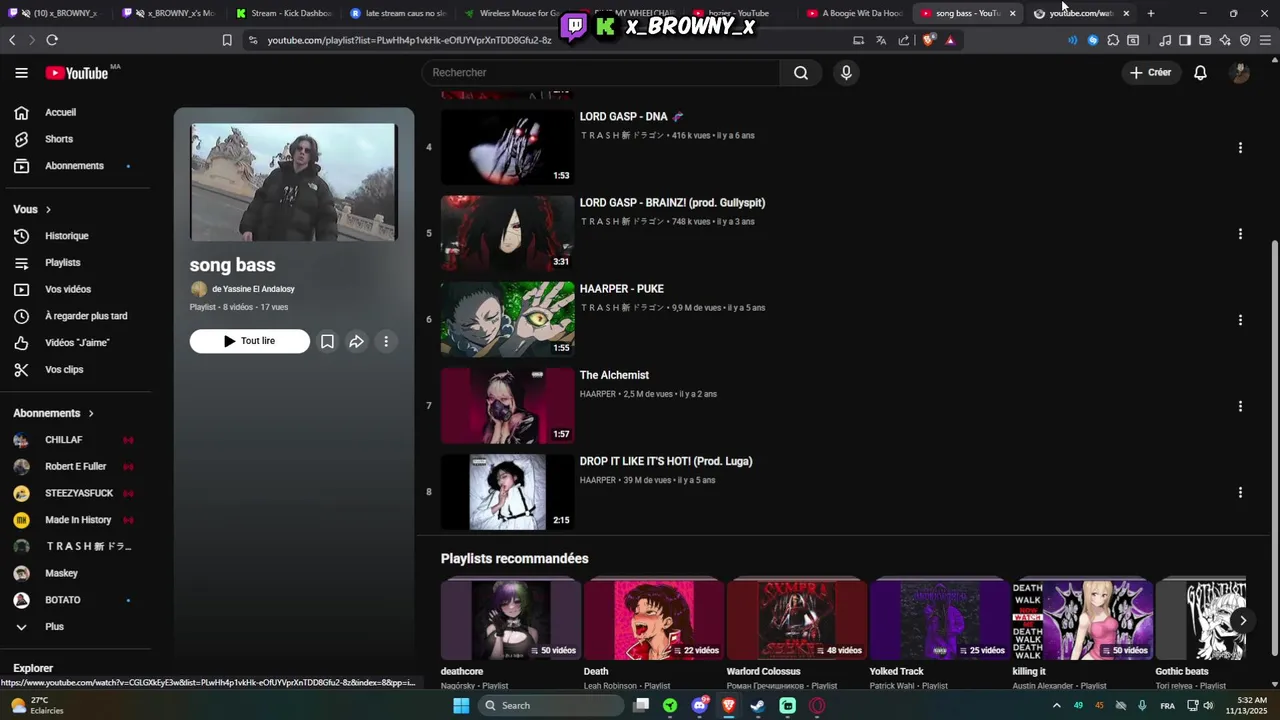1280x720 pixels.
Task: Click the search magnifier button
Action: 801,72
